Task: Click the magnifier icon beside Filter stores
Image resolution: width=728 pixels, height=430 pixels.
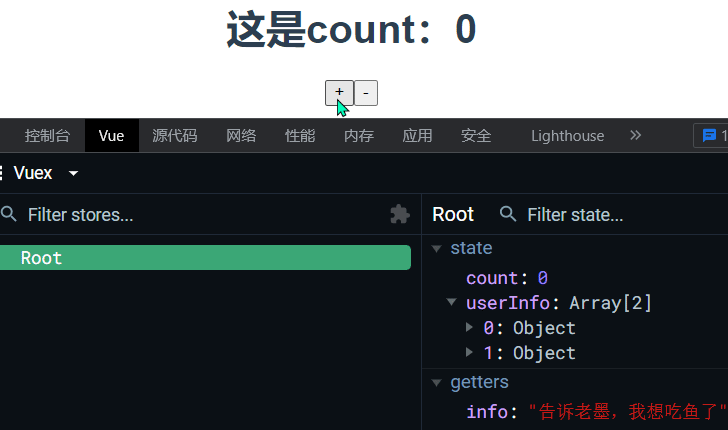Action: click(x=9, y=215)
